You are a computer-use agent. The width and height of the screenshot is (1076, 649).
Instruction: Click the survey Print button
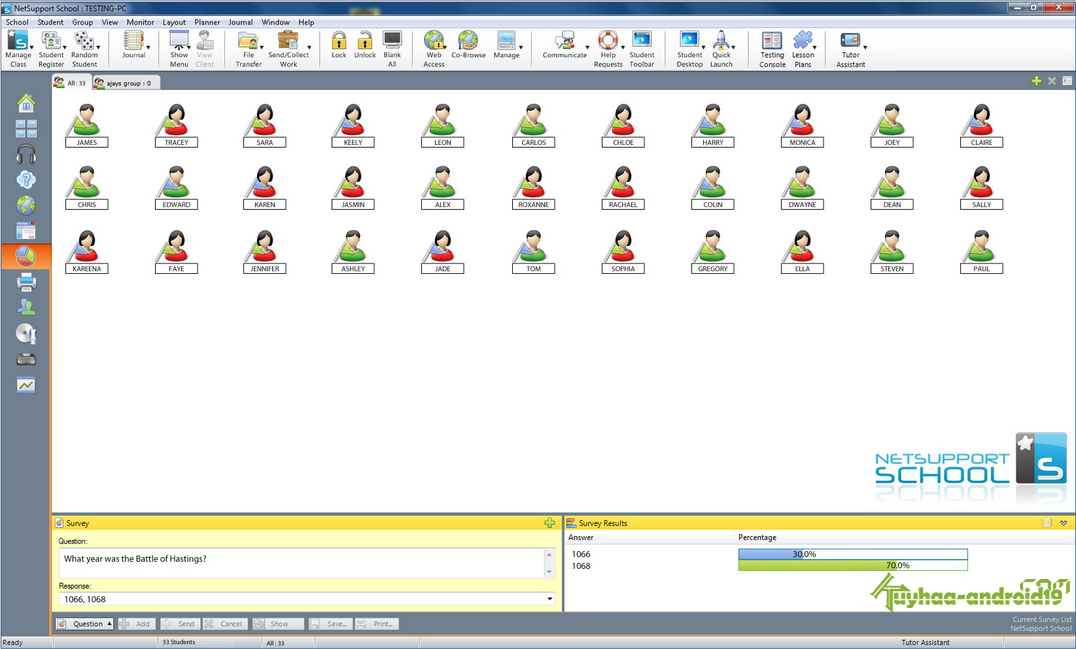pyautogui.click(x=376, y=624)
